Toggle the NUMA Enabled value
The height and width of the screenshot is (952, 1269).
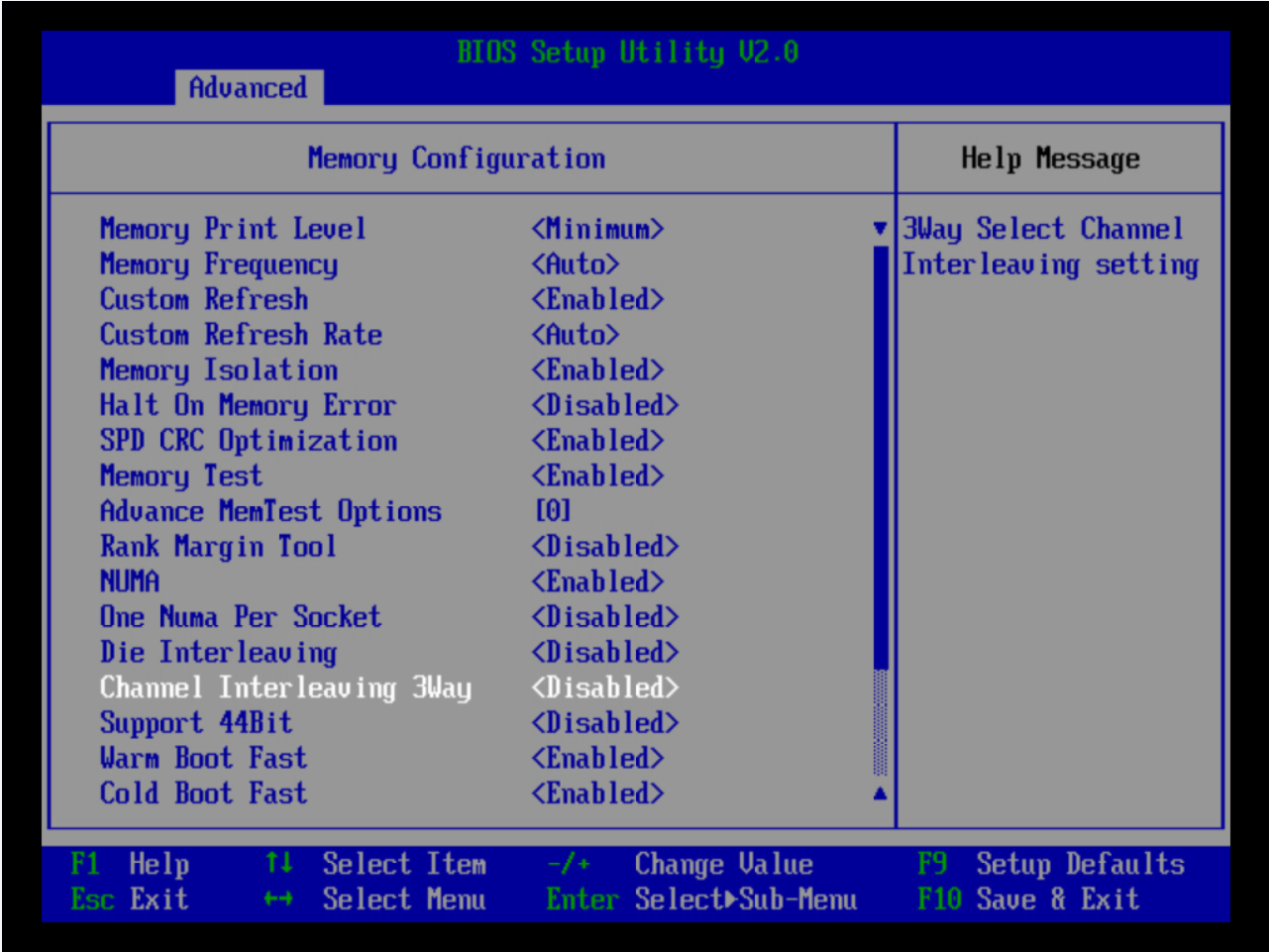coord(597,582)
